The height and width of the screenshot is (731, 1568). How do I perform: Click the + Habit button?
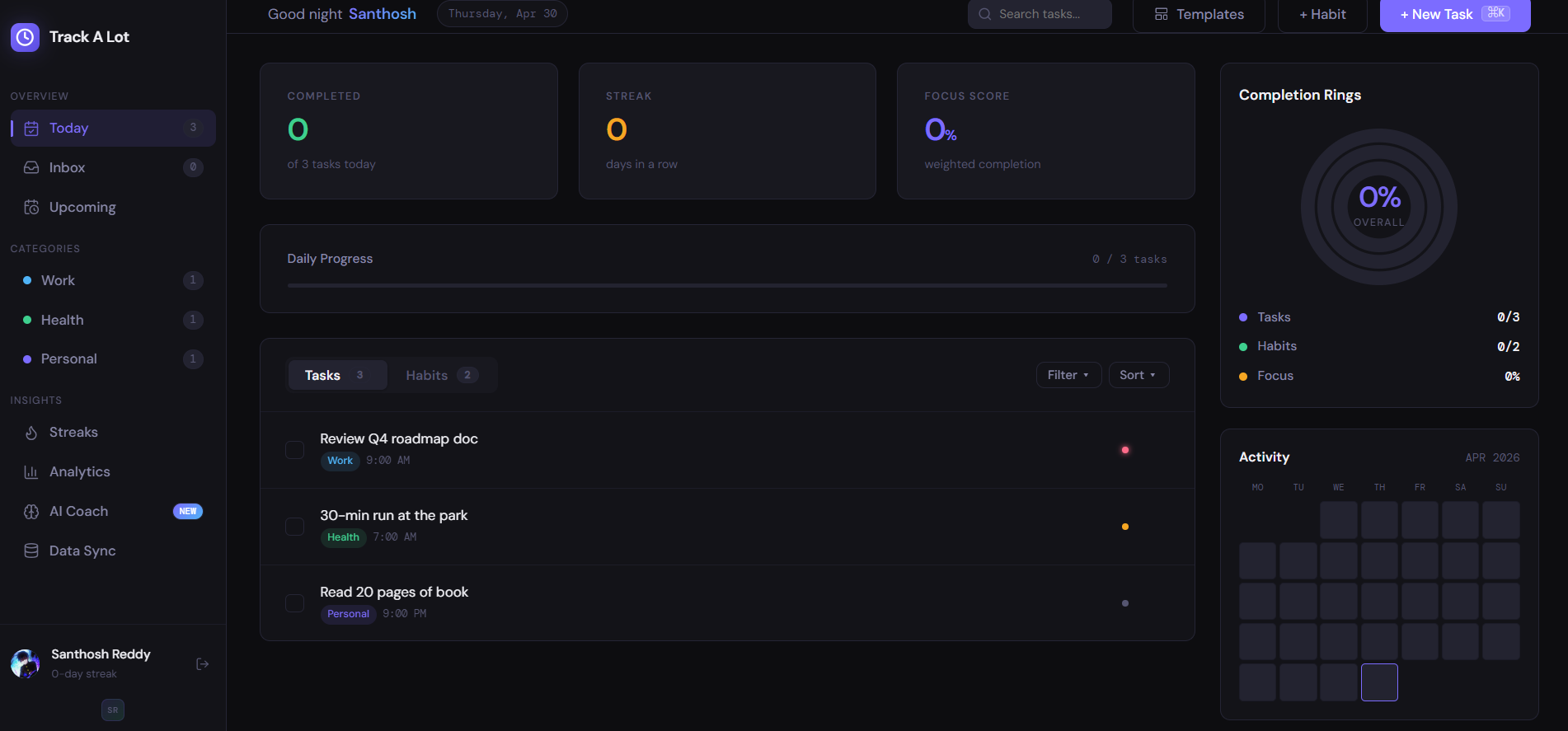coord(1322,15)
